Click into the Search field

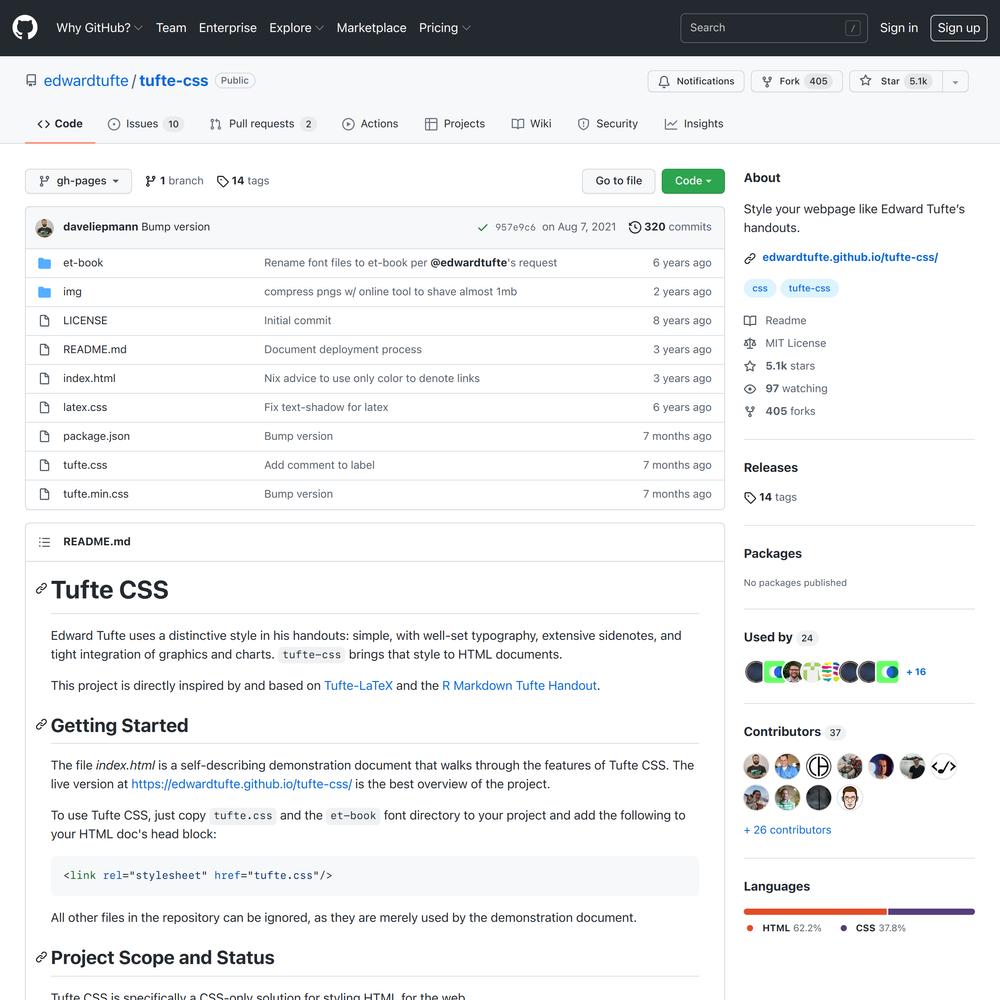point(773,28)
